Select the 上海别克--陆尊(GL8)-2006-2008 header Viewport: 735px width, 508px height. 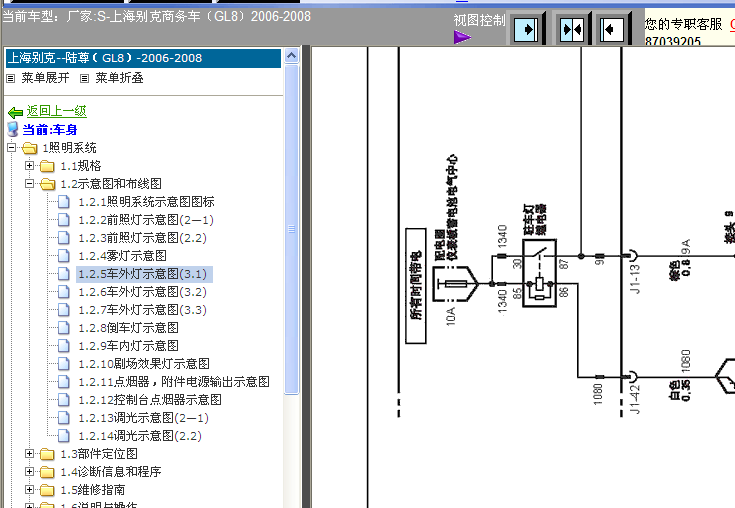click(143, 58)
